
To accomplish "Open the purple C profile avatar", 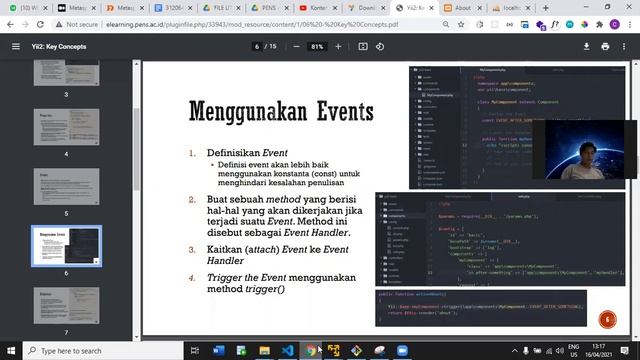I will tap(614, 24).
